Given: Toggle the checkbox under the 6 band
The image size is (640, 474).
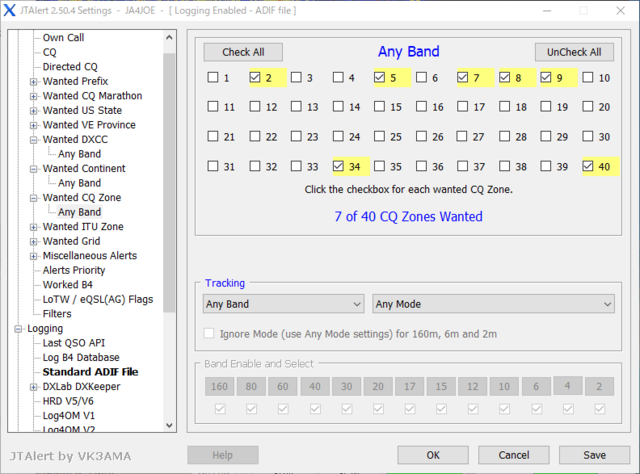Looking at the screenshot, I should [x=537, y=409].
